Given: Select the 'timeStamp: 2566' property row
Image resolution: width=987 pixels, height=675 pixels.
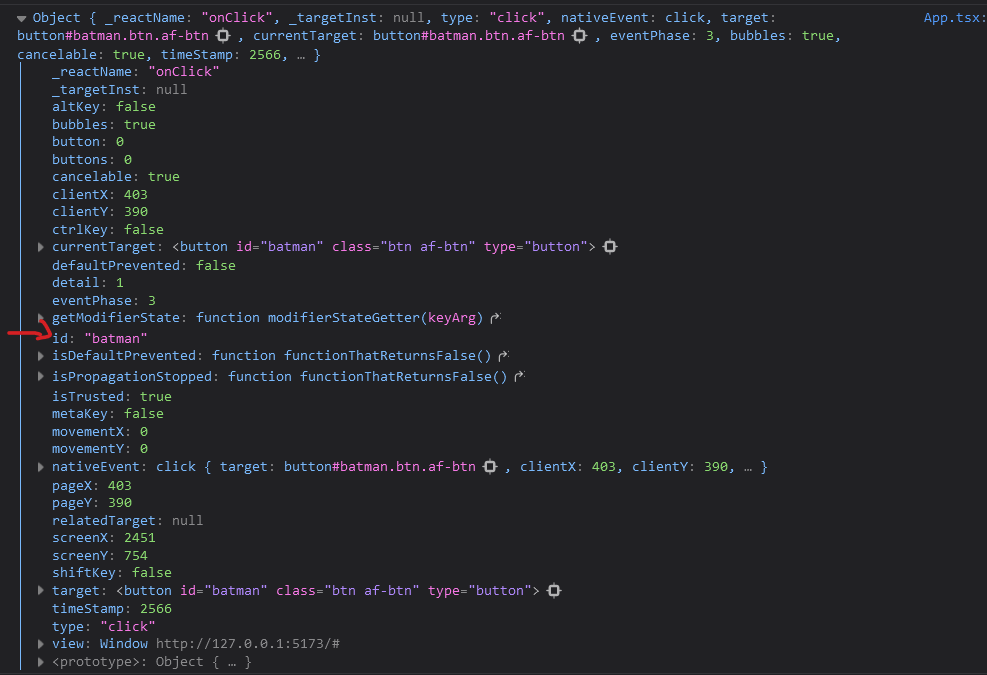Looking at the screenshot, I should (x=112, y=609).
